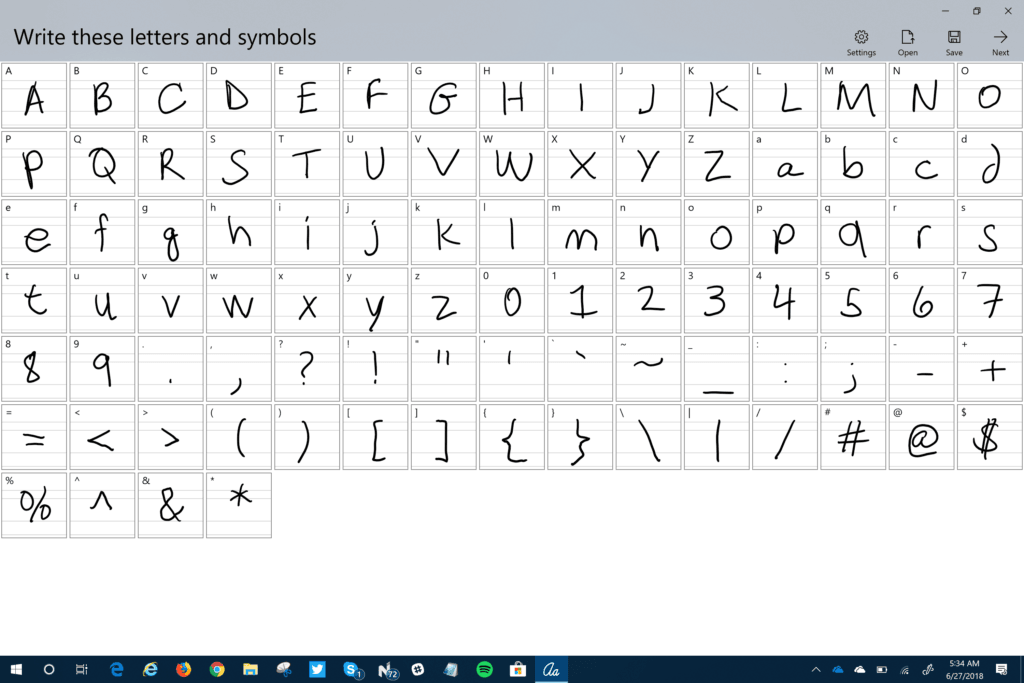The image size is (1024, 683).
Task: Launch Spotify from the taskbar
Action: coord(484,668)
